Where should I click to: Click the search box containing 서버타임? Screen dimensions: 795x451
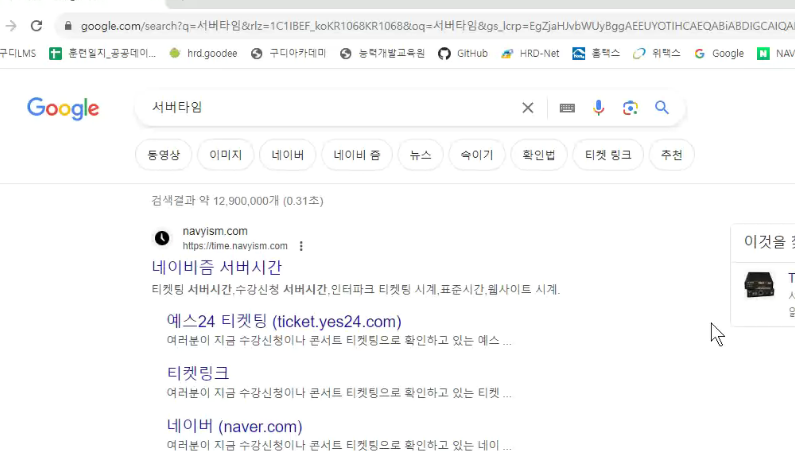point(330,107)
